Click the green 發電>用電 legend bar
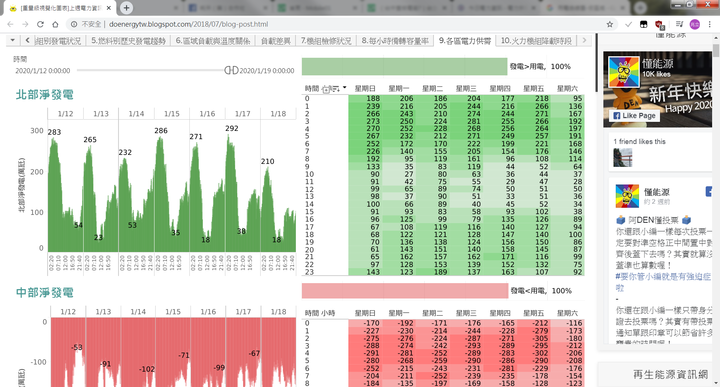This screenshot has width=720, height=387. 404,67
